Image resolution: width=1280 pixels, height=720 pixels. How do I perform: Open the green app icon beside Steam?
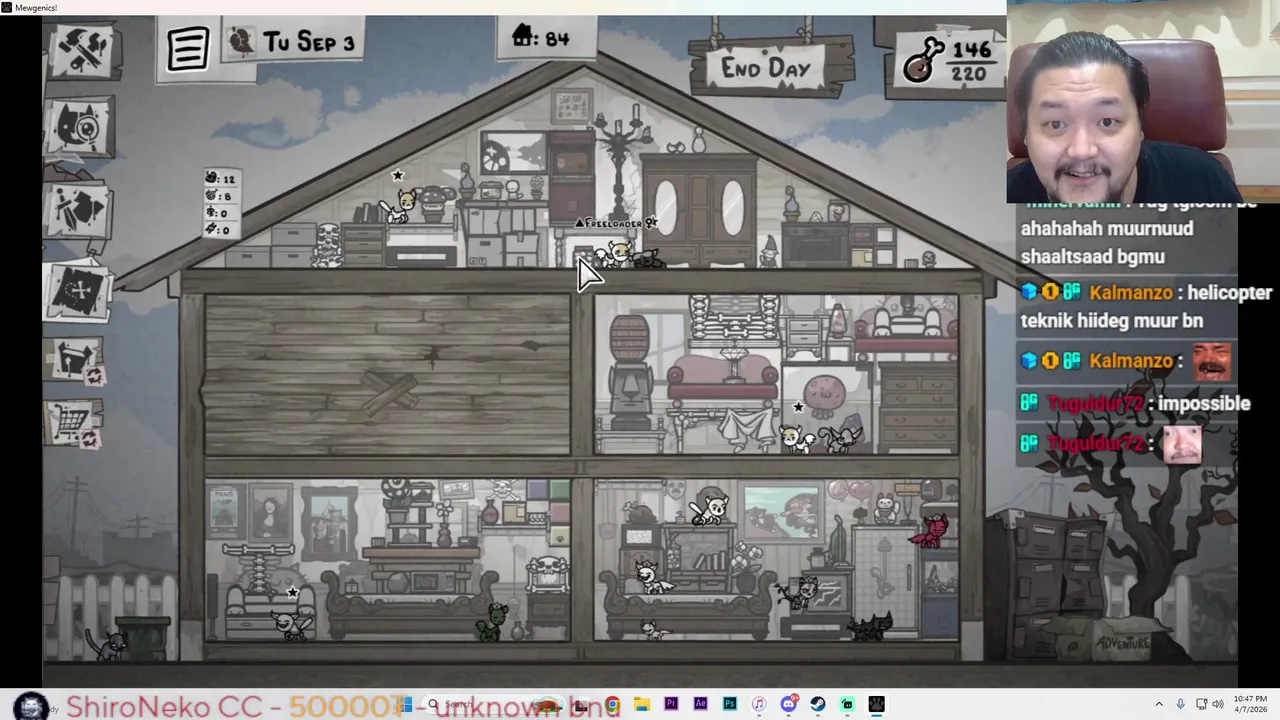[847, 704]
